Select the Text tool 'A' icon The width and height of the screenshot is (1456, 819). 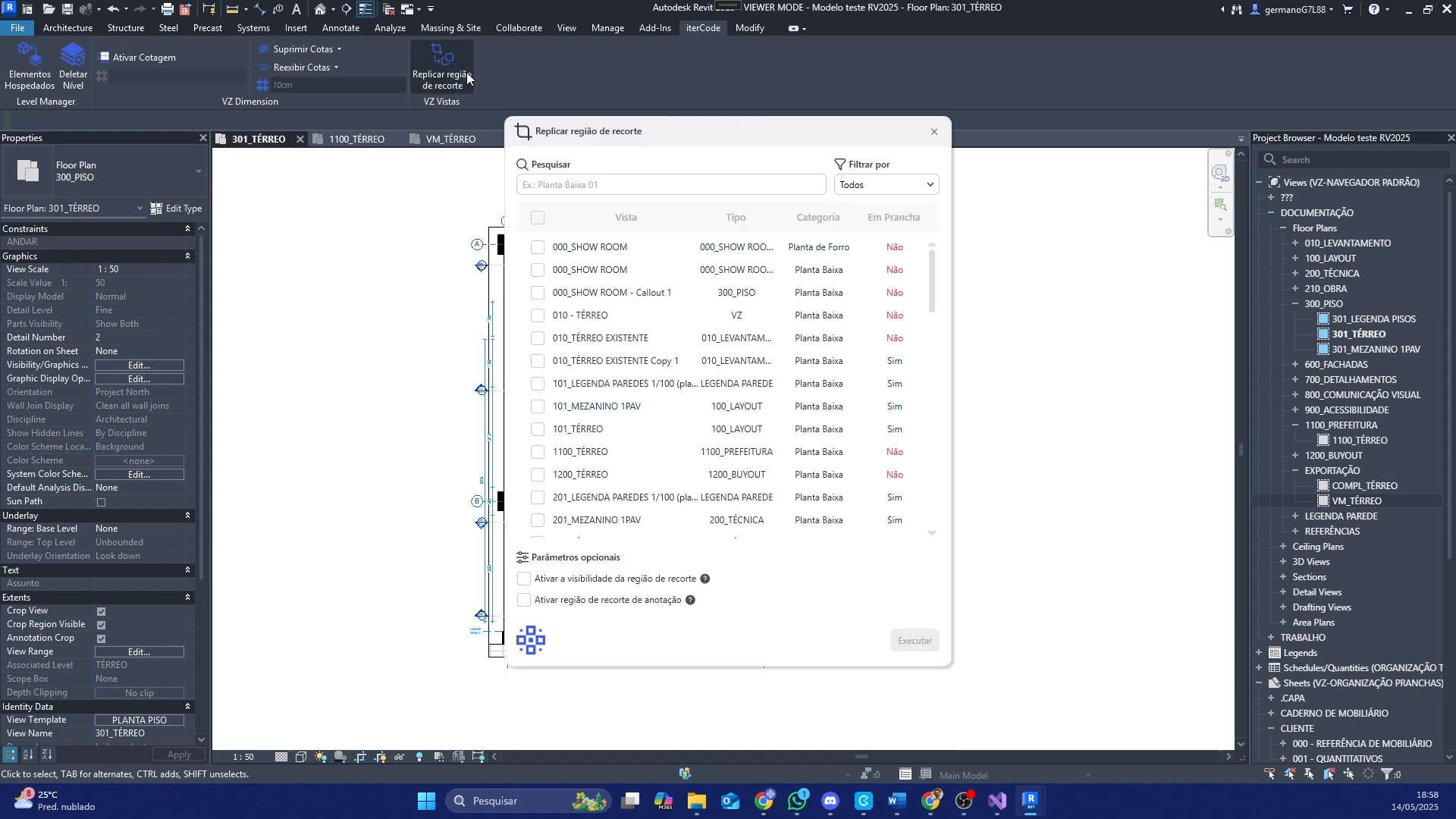point(297,9)
